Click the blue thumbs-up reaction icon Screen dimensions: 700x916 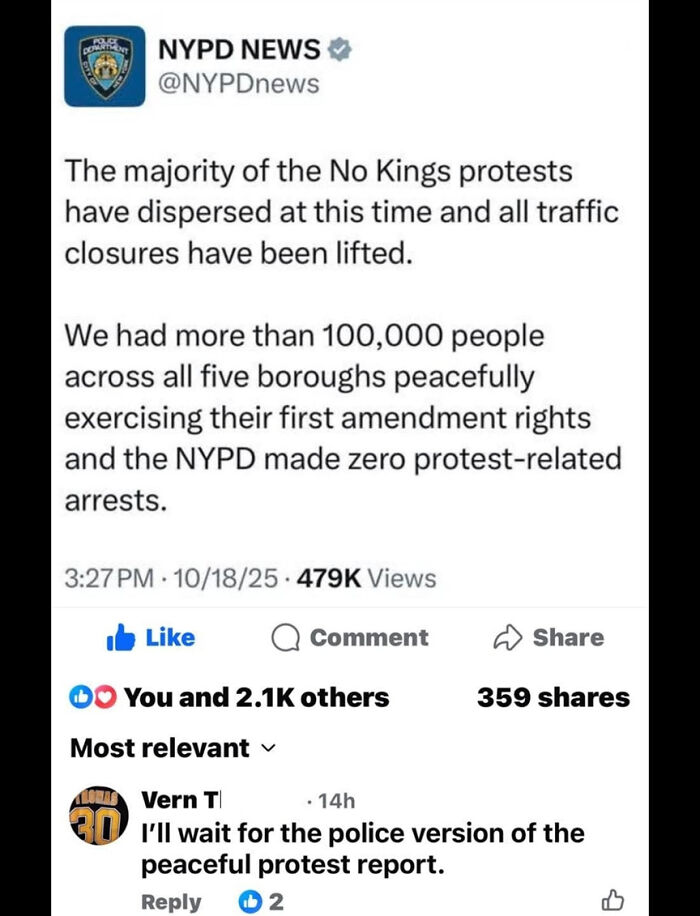[81, 697]
